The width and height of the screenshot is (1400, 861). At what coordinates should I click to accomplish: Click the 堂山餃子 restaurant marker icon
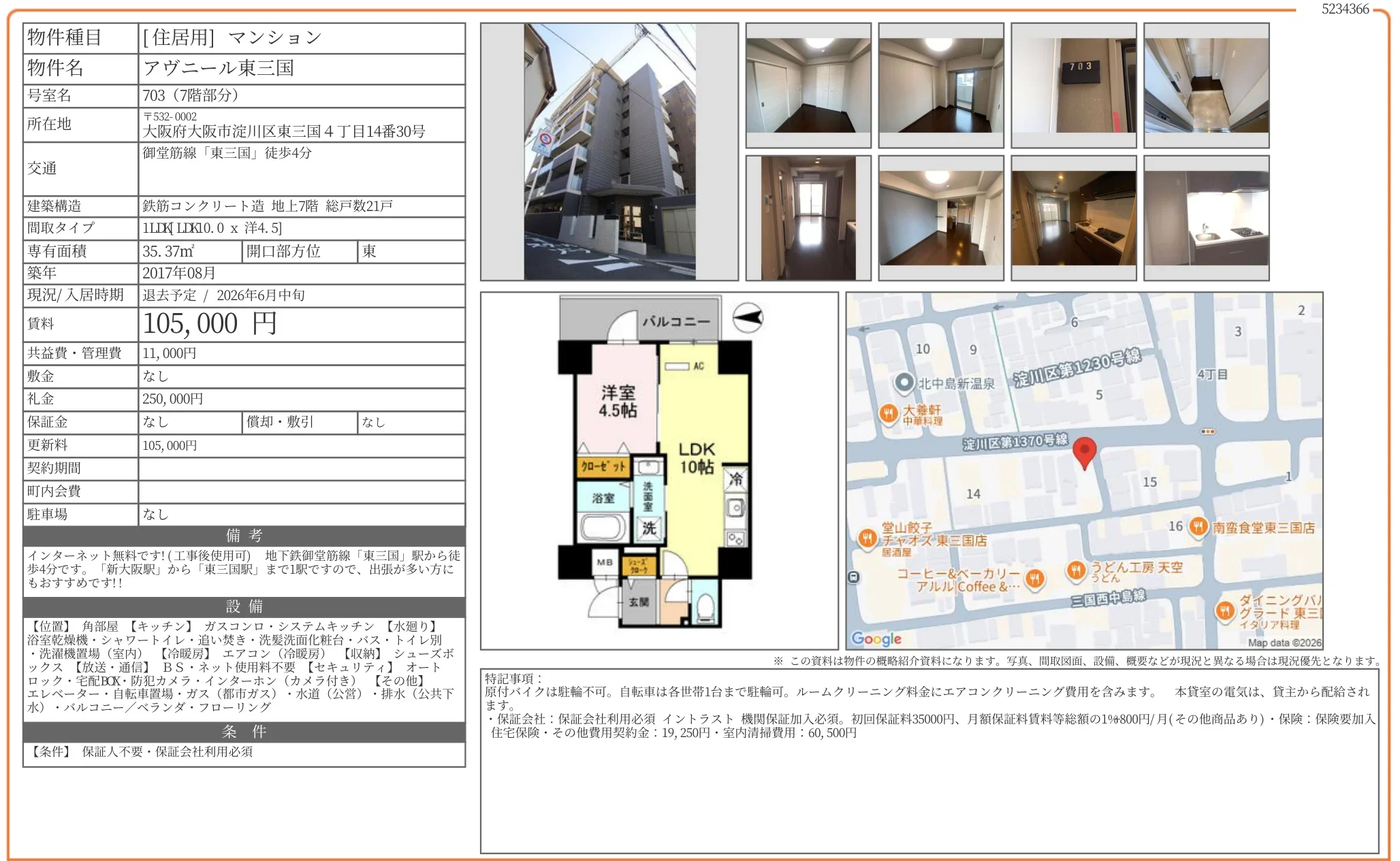tap(866, 538)
